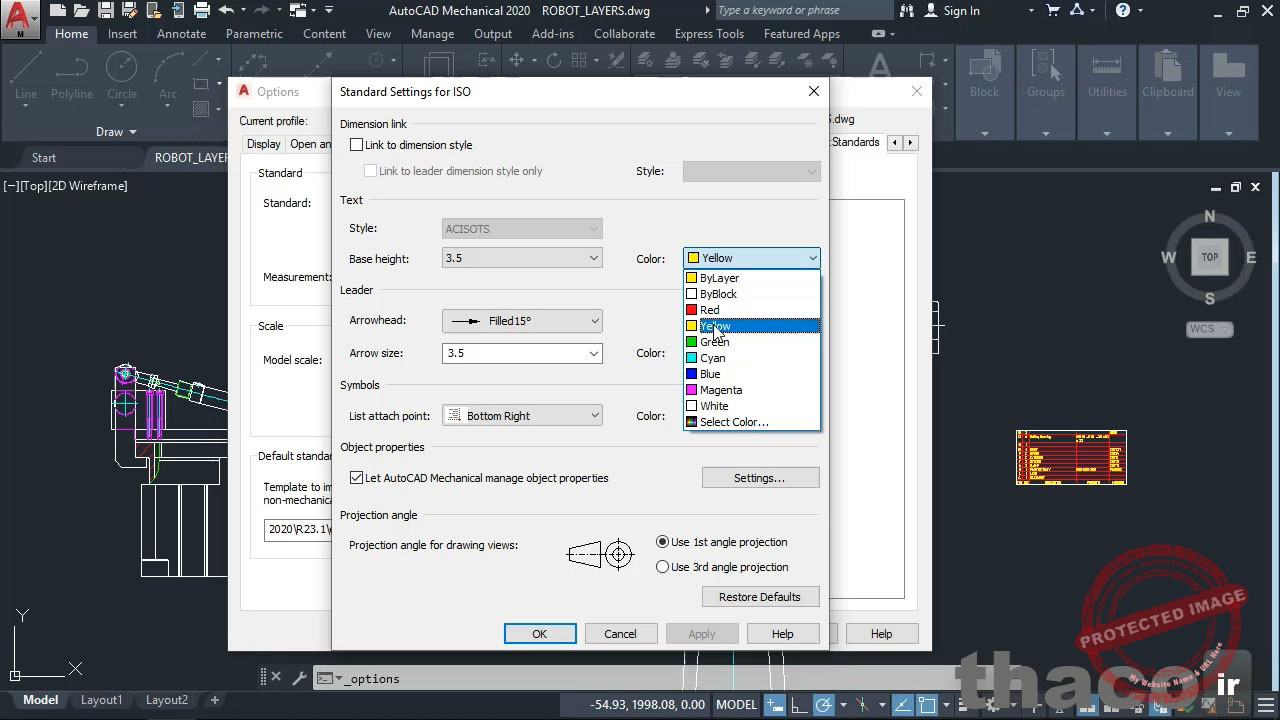The image size is (1280, 720).
Task: Open the Layout1 tab
Action: (x=101, y=699)
